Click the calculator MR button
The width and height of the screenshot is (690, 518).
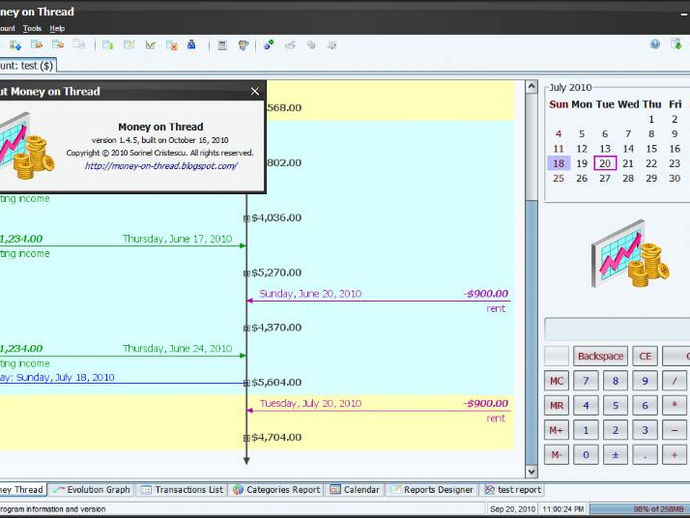(x=557, y=405)
